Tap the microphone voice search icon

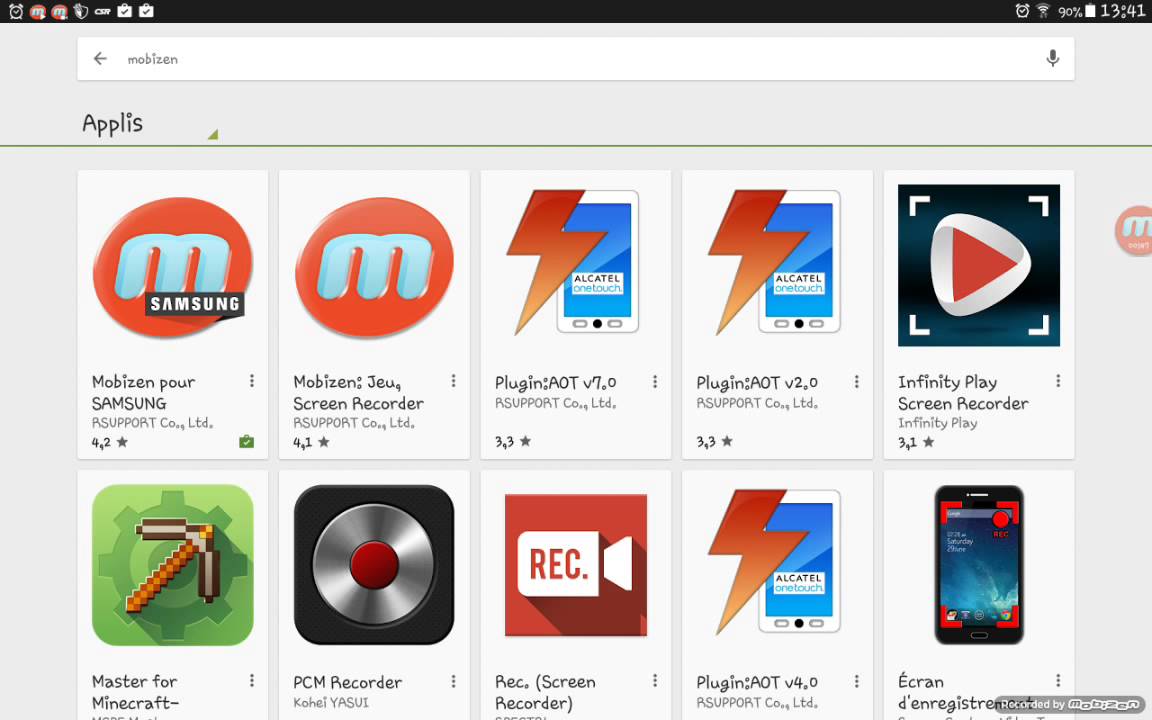(x=1052, y=58)
